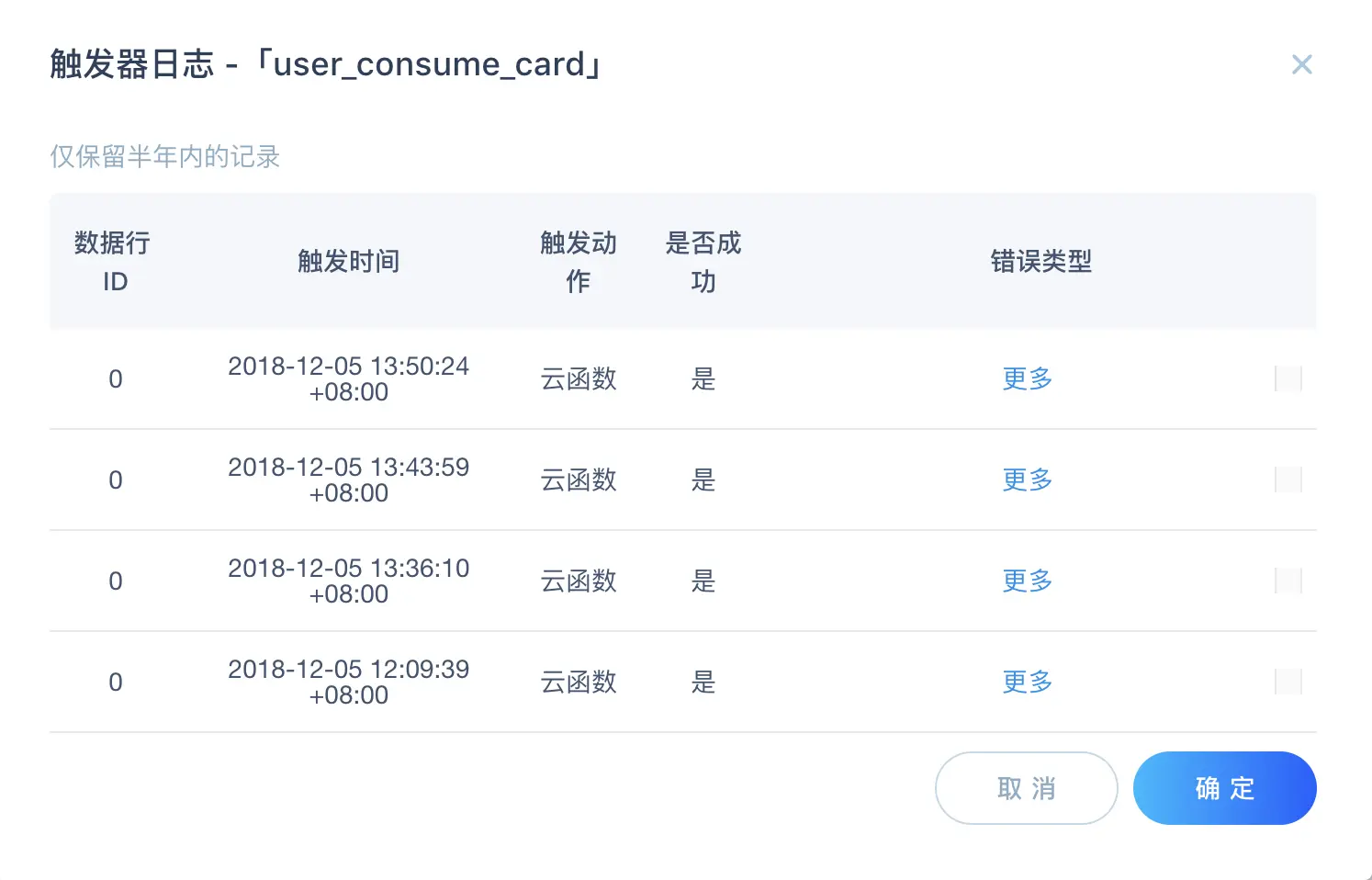Click the 数据行ID column header

[113, 262]
